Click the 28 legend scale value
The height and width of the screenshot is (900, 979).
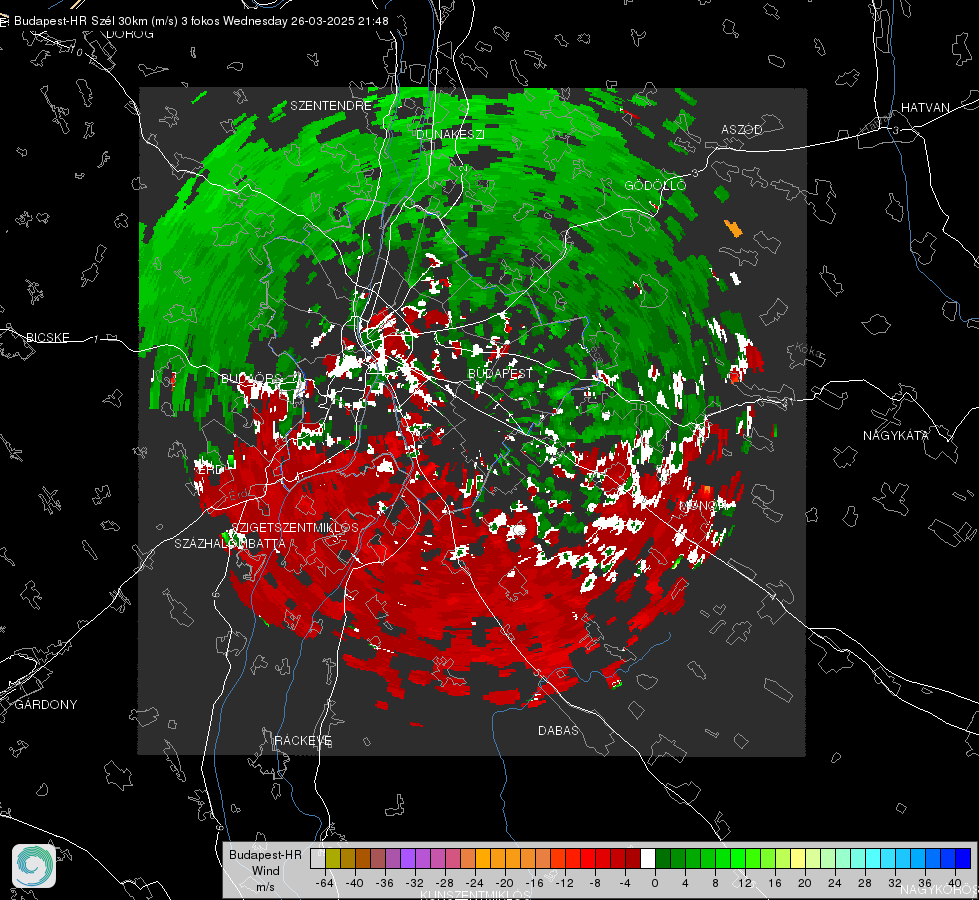point(865,883)
